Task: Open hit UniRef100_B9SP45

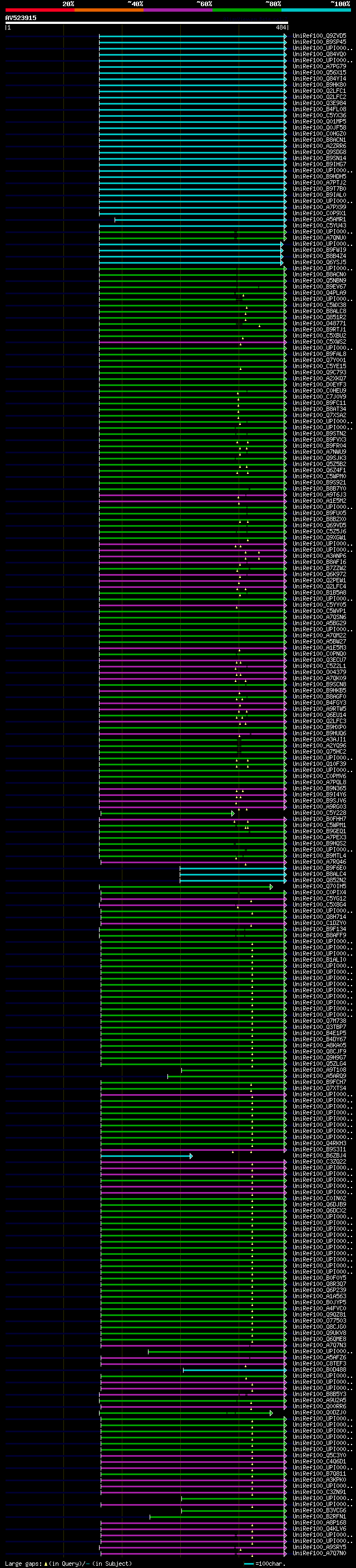Action: [x=319, y=42]
